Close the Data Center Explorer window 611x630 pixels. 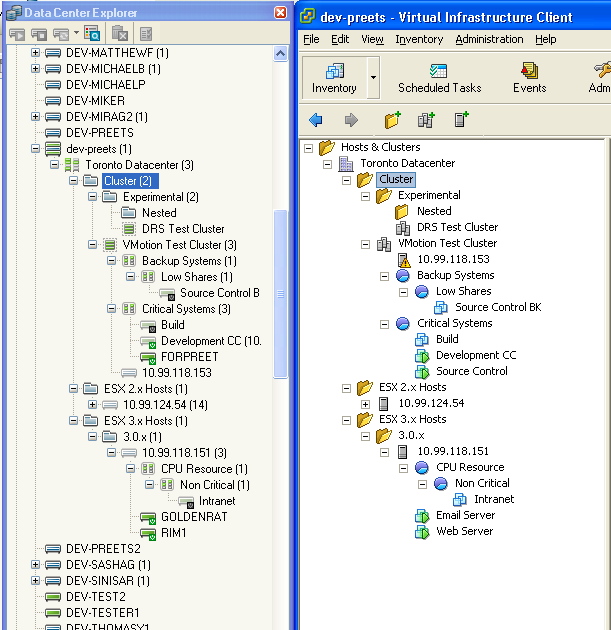click(280, 12)
